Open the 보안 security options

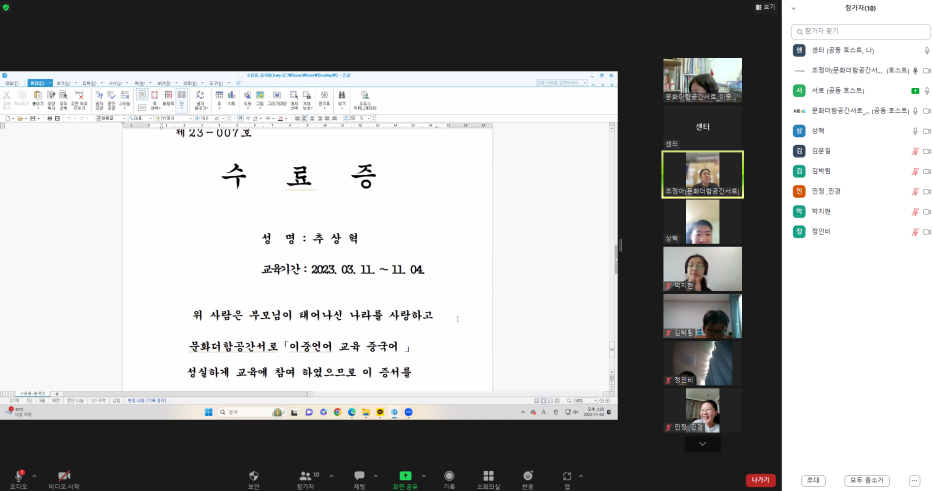254,477
